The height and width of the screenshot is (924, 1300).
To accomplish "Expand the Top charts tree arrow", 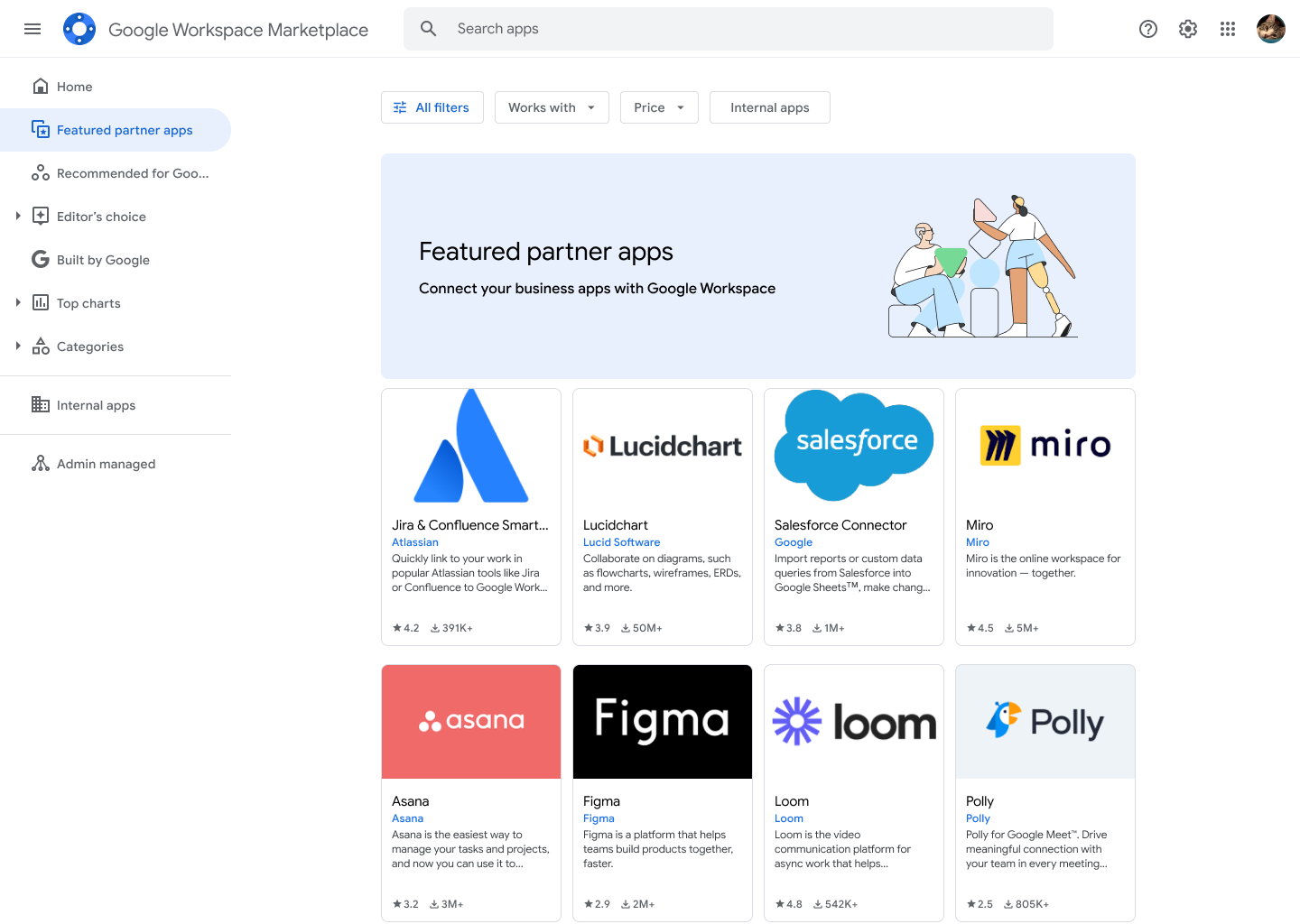I will click(x=18, y=302).
